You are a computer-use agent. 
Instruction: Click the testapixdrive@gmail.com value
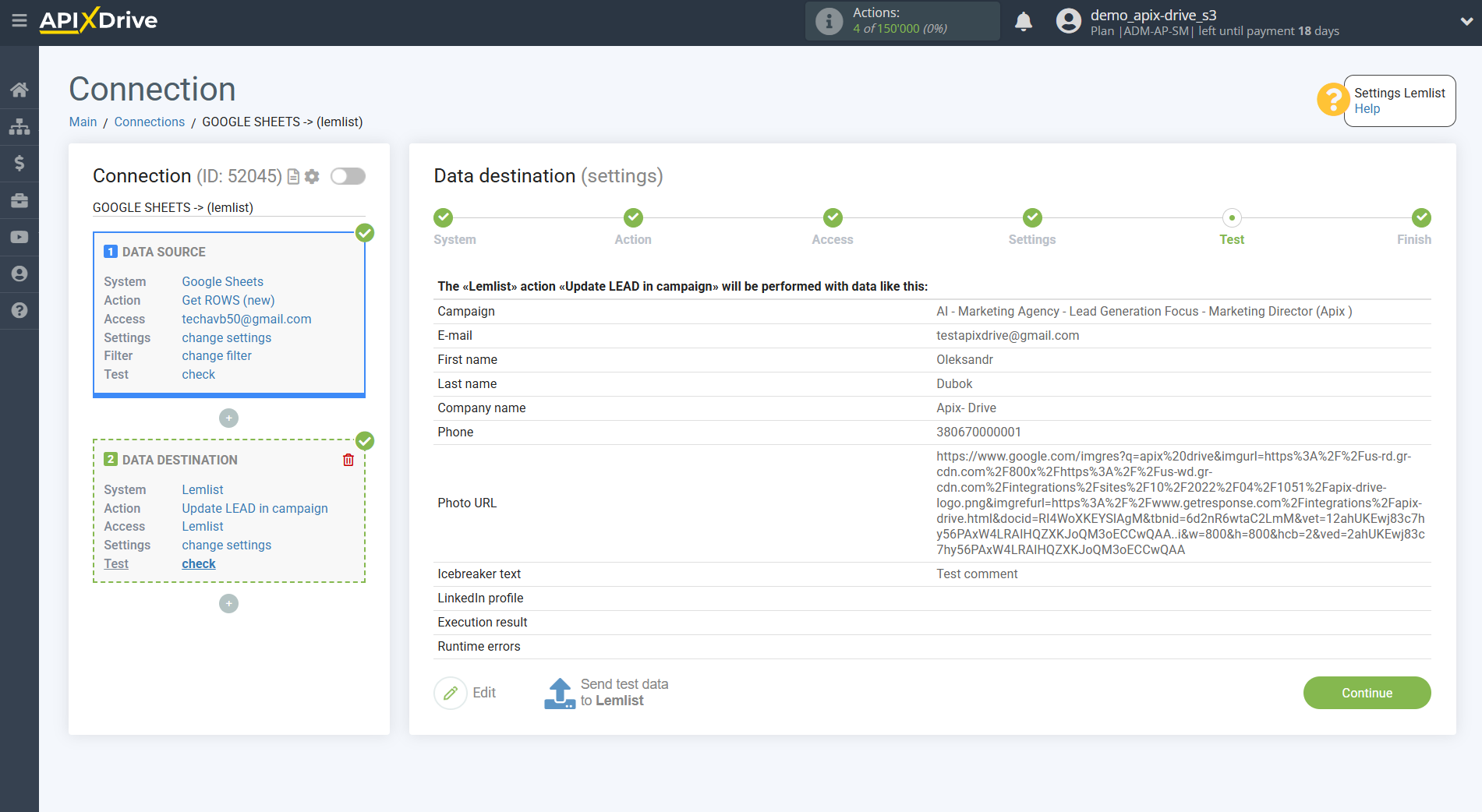tap(1007, 335)
